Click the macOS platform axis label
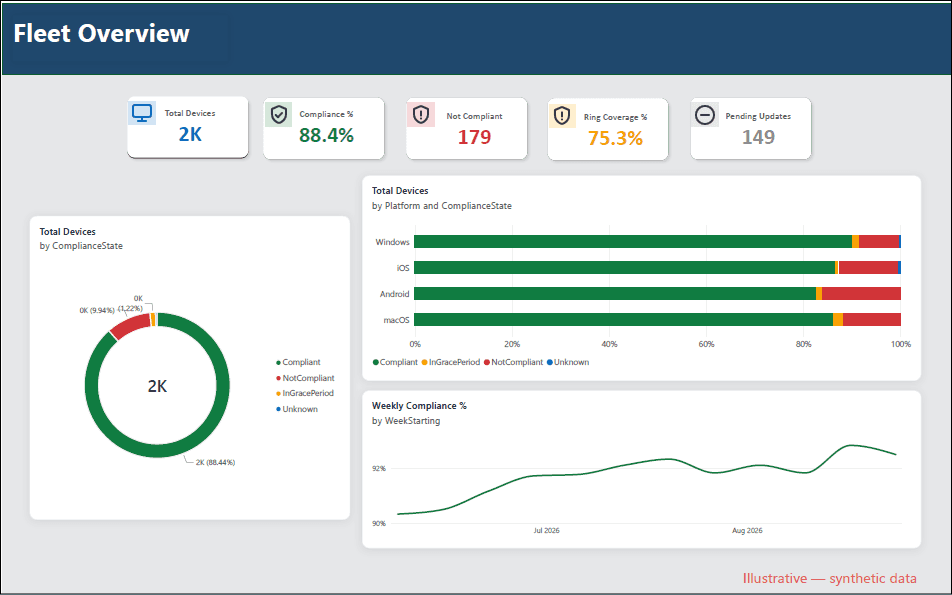 click(396, 320)
